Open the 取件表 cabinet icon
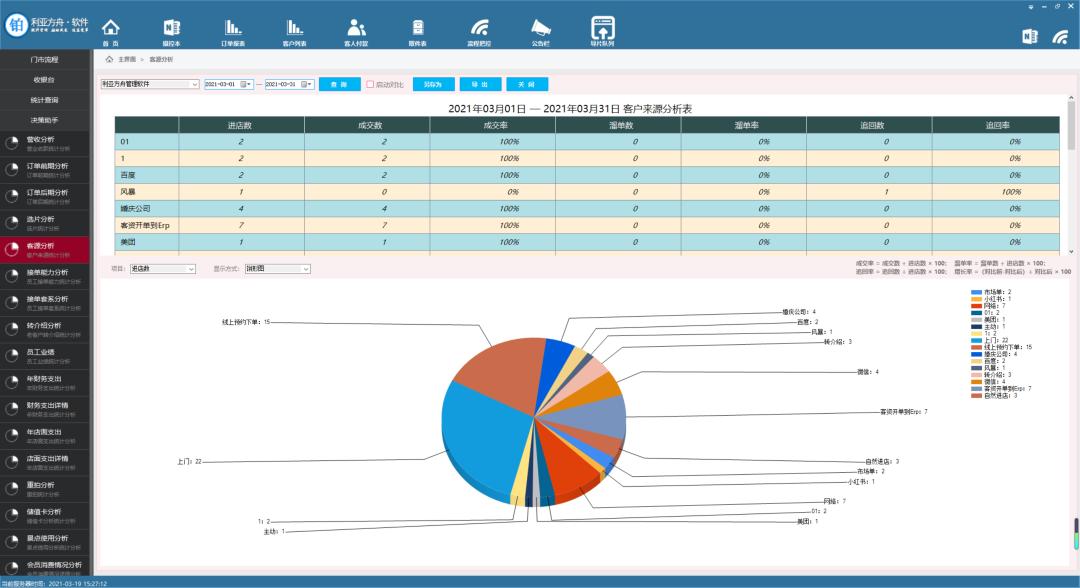 tap(417, 31)
